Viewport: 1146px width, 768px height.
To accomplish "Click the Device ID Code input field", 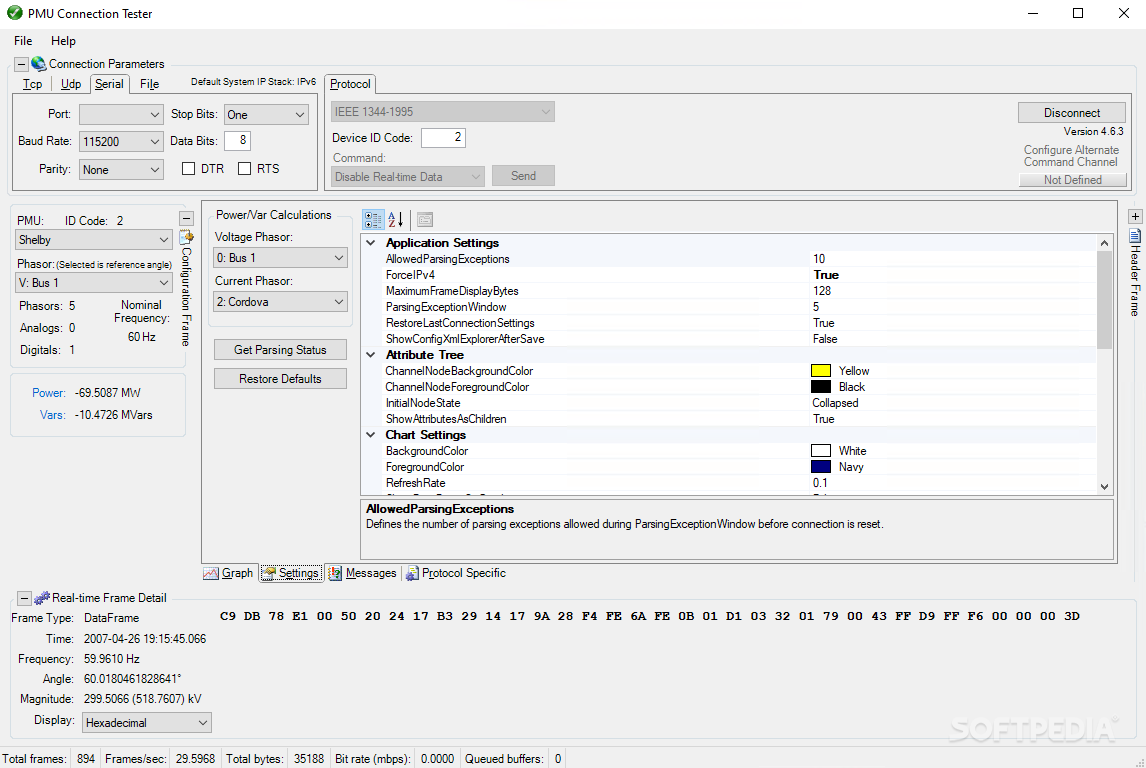I will [443, 137].
